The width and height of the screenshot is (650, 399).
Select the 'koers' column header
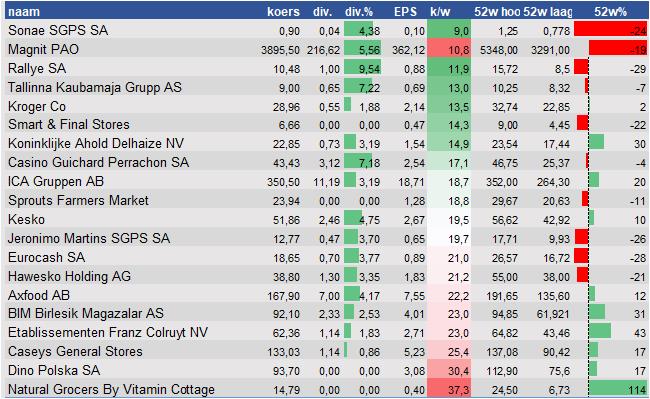point(283,12)
